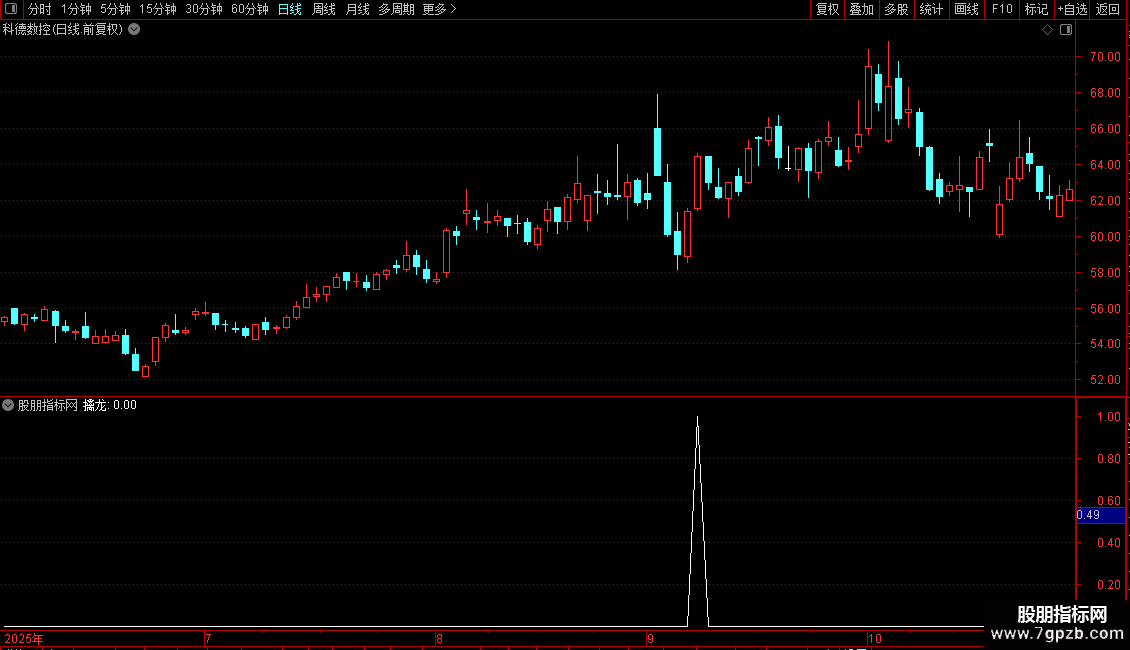Open the 复权 adjustment option

[x=827, y=9]
